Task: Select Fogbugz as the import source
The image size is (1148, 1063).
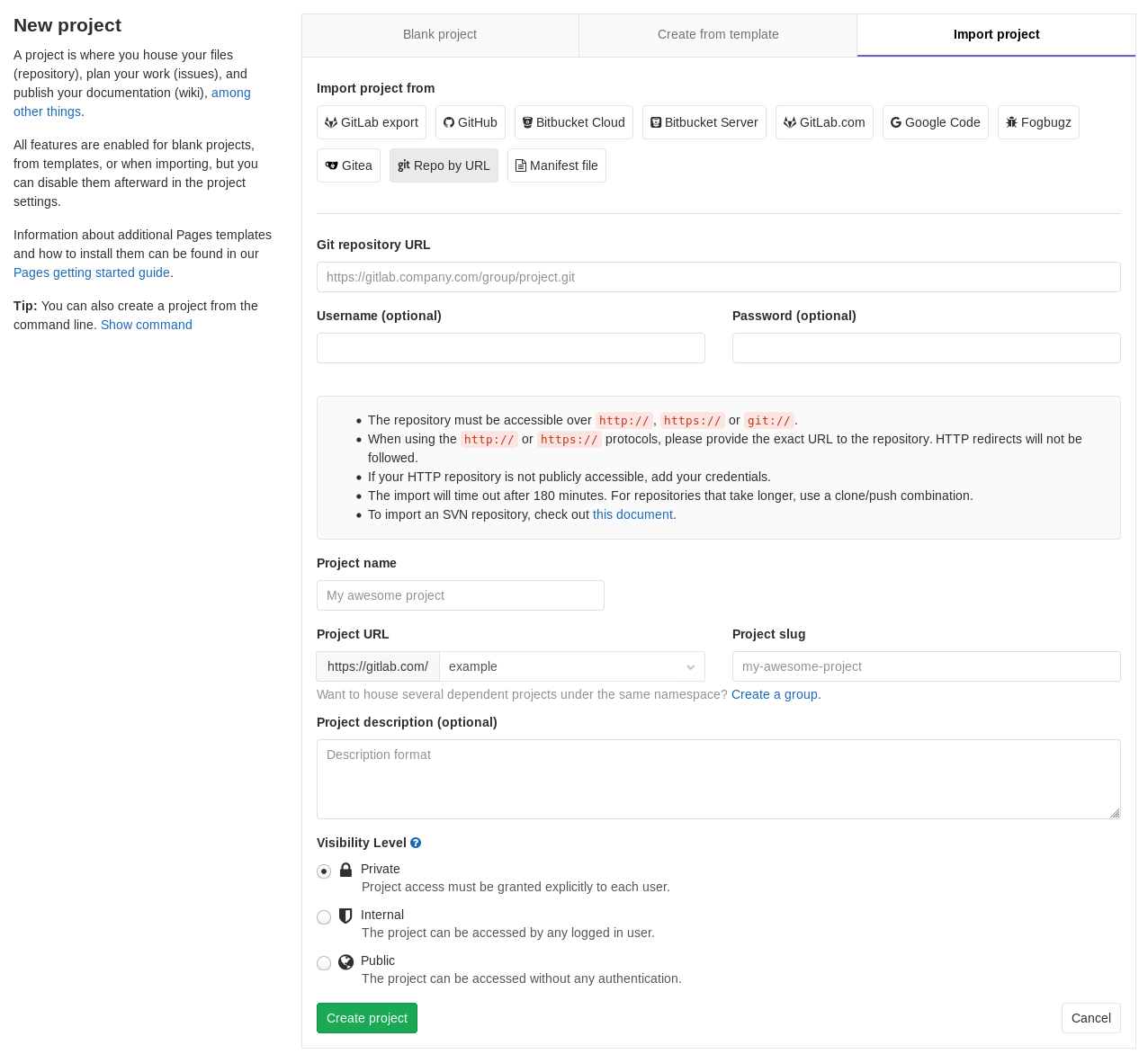Action: pyautogui.click(x=1038, y=122)
